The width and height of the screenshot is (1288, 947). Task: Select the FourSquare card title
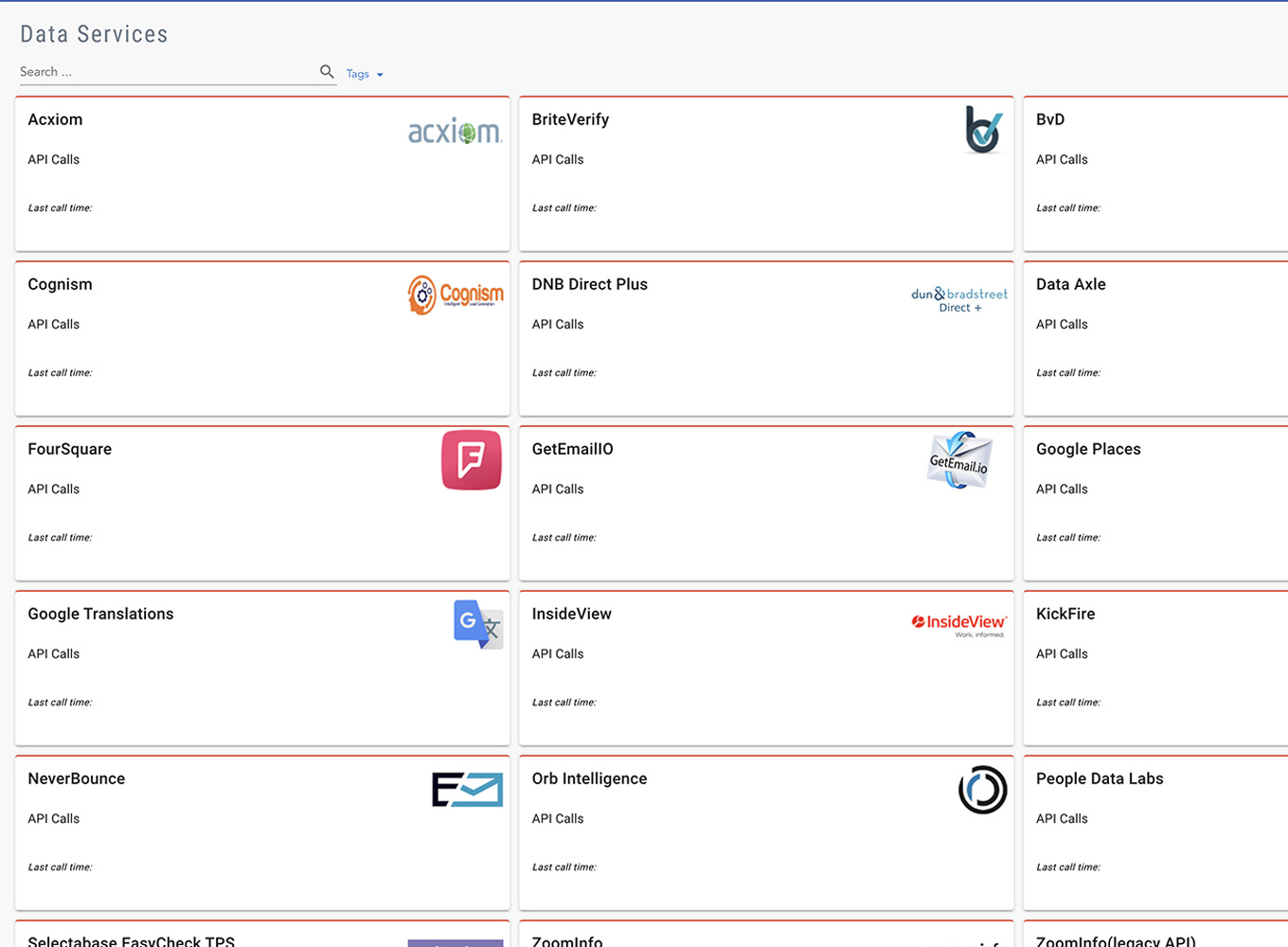pyautogui.click(x=70, y=449)
